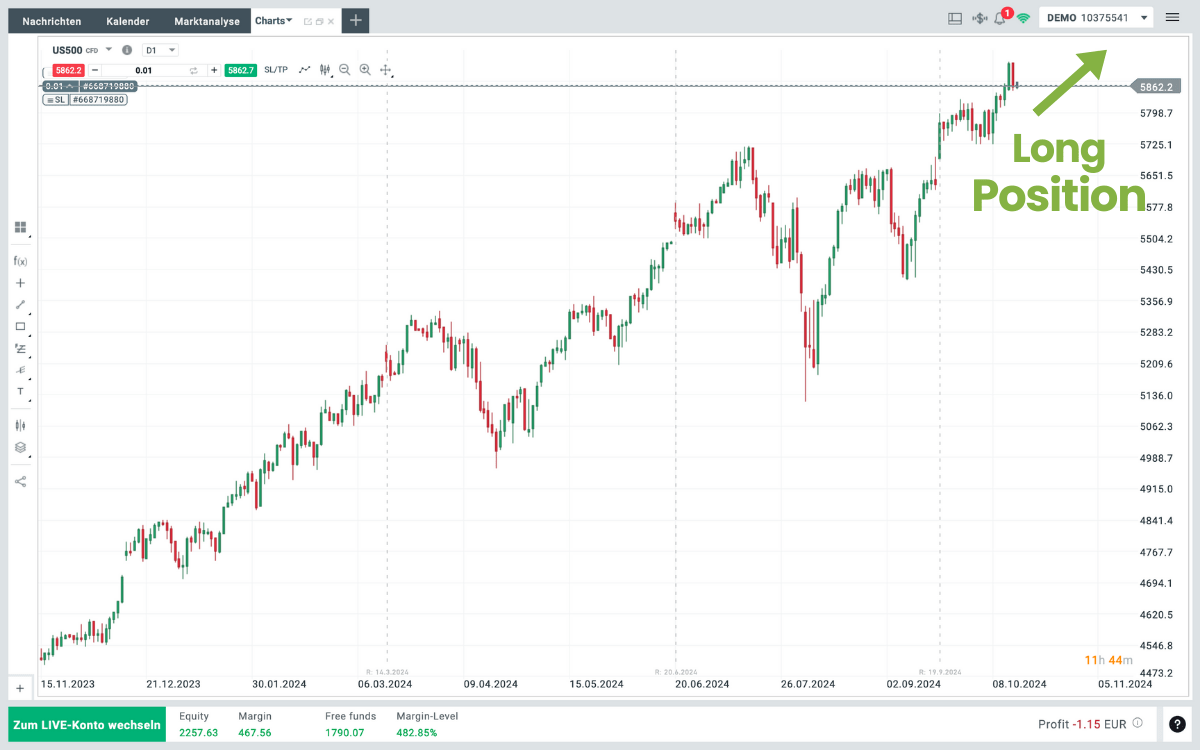Zoom in on the chart
This screenshot has width=1200, height=750.
(365, 70)
